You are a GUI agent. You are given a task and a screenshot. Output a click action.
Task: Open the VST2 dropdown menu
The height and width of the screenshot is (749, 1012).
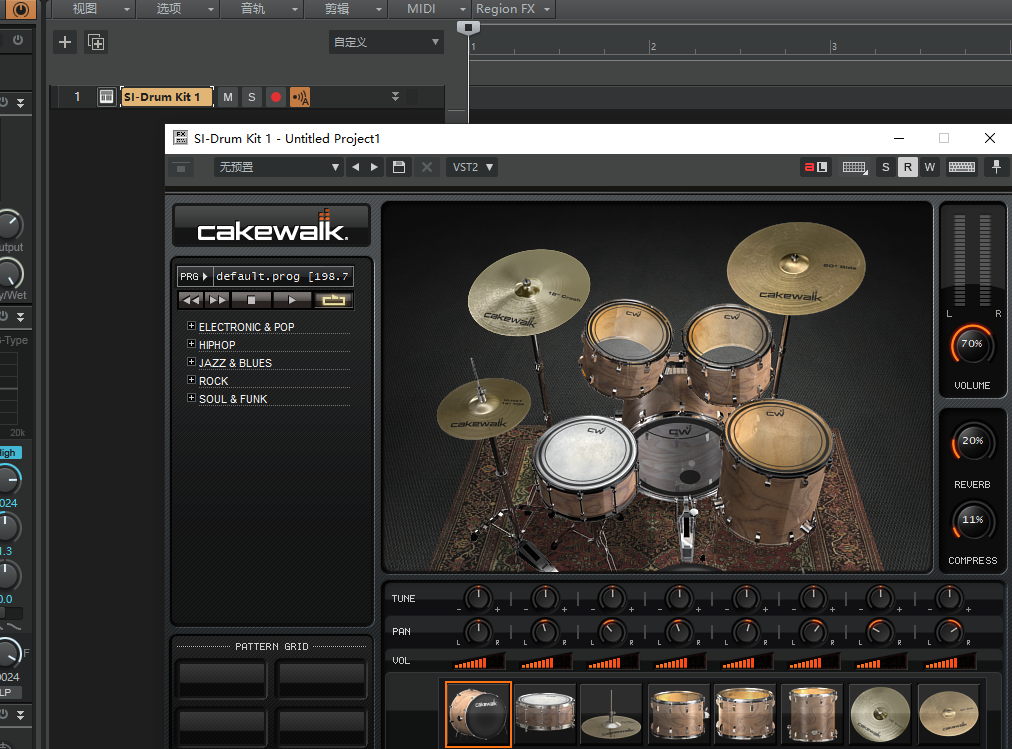[472, 167]
